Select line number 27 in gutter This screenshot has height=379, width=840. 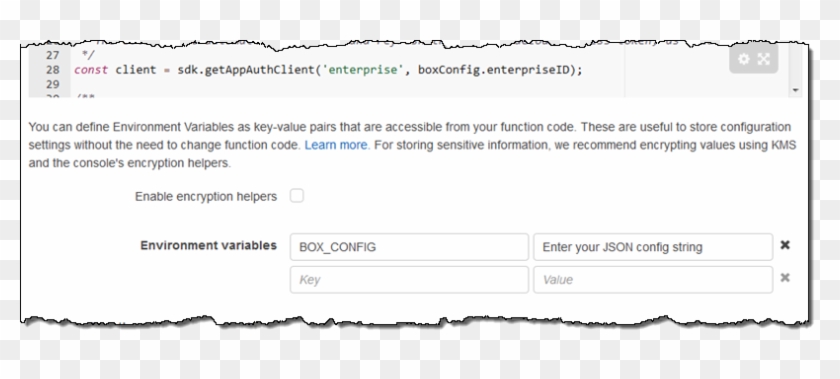click(52, 55)
